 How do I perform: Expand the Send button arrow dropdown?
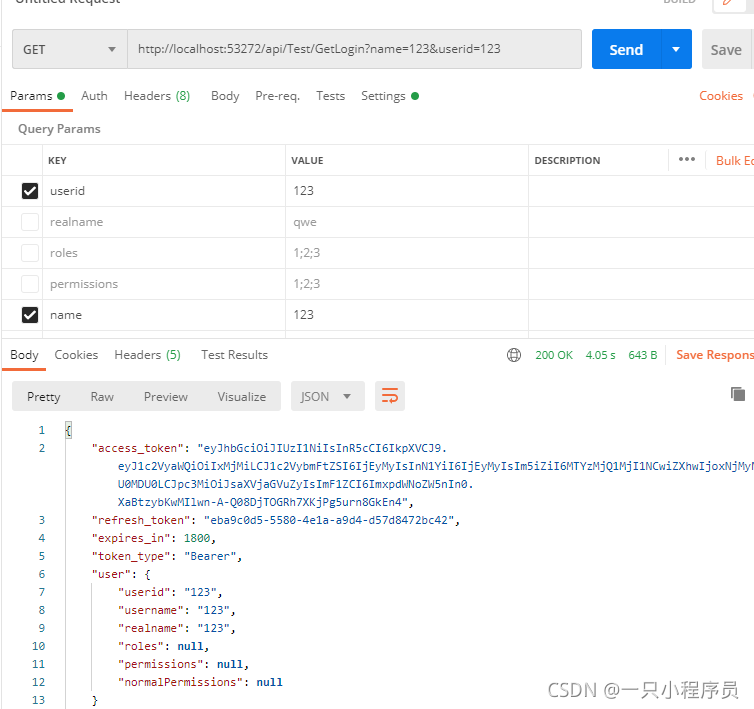pos(676,50)
